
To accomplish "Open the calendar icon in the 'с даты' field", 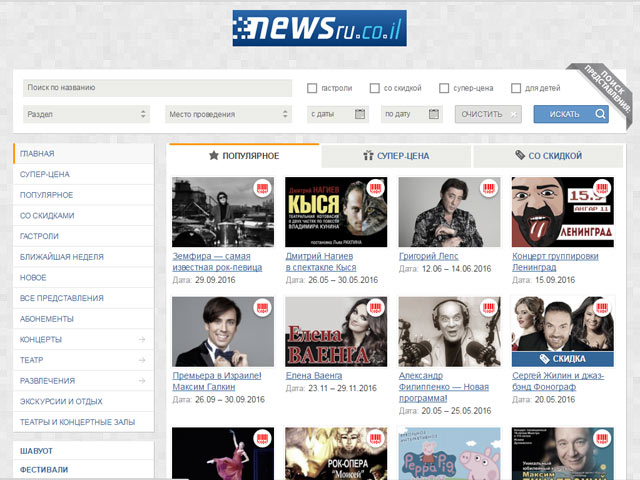I will point(360,114).
